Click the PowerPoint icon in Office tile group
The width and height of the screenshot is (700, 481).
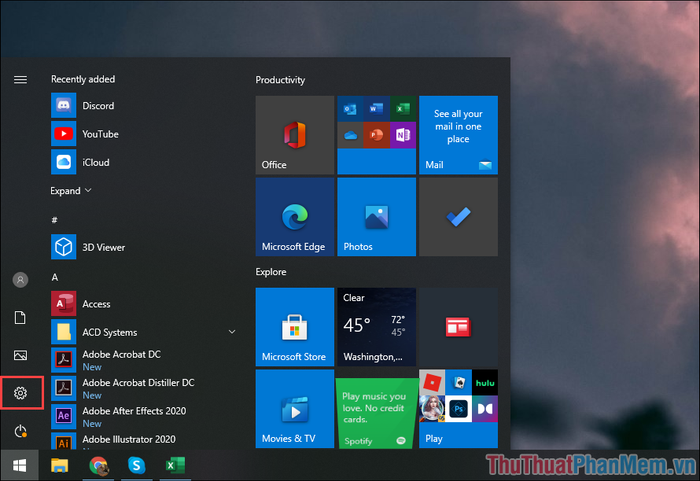[376, 135]
